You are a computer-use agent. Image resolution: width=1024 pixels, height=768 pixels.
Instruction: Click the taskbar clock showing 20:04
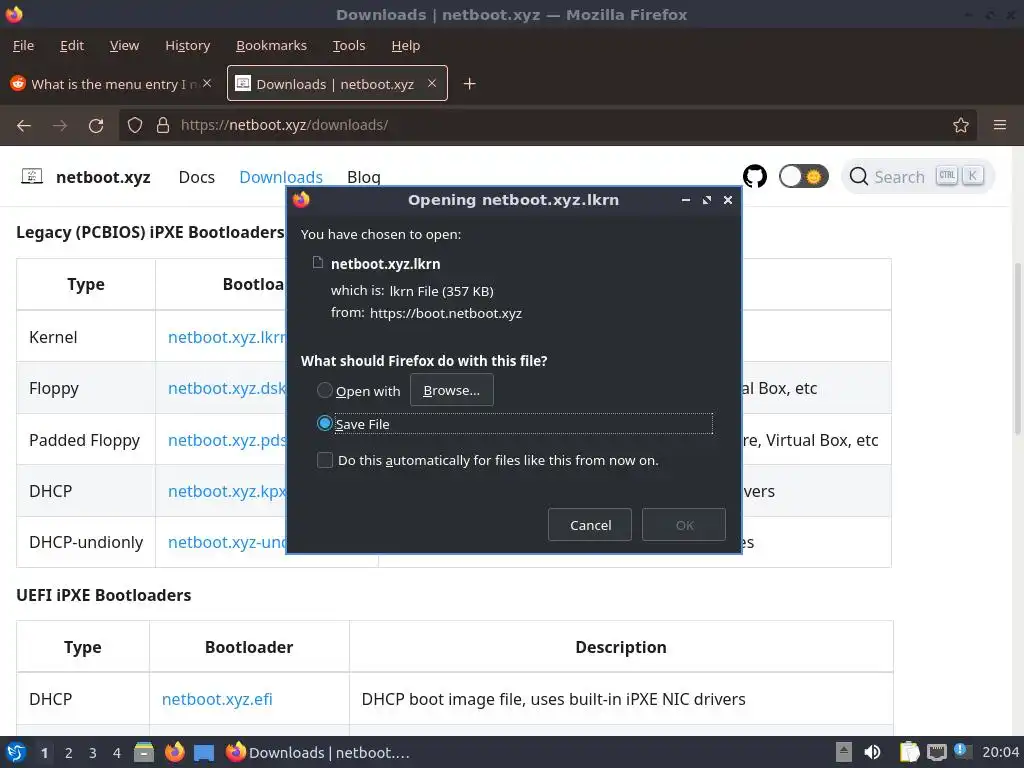1000,752
